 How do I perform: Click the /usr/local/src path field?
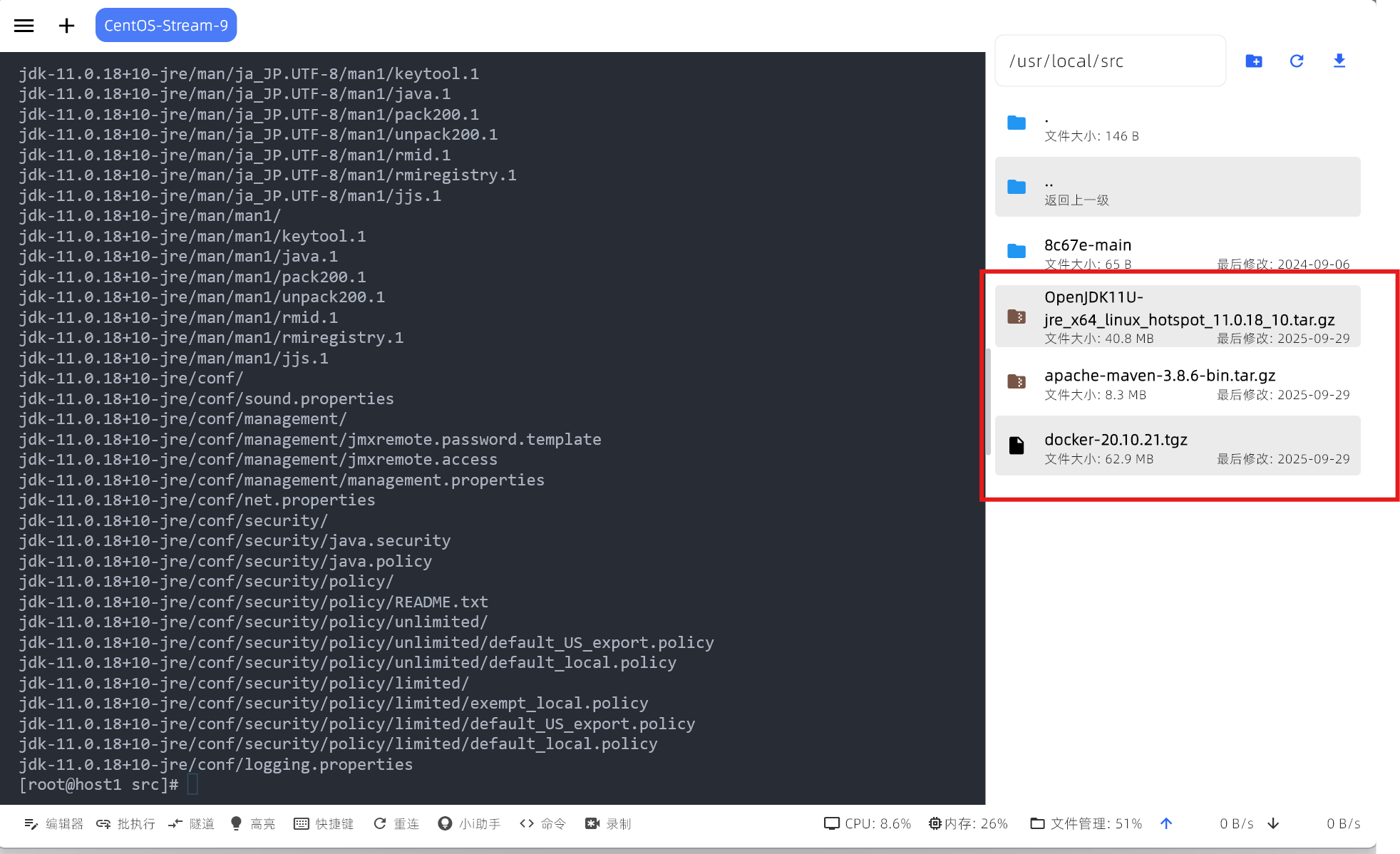1110,61
